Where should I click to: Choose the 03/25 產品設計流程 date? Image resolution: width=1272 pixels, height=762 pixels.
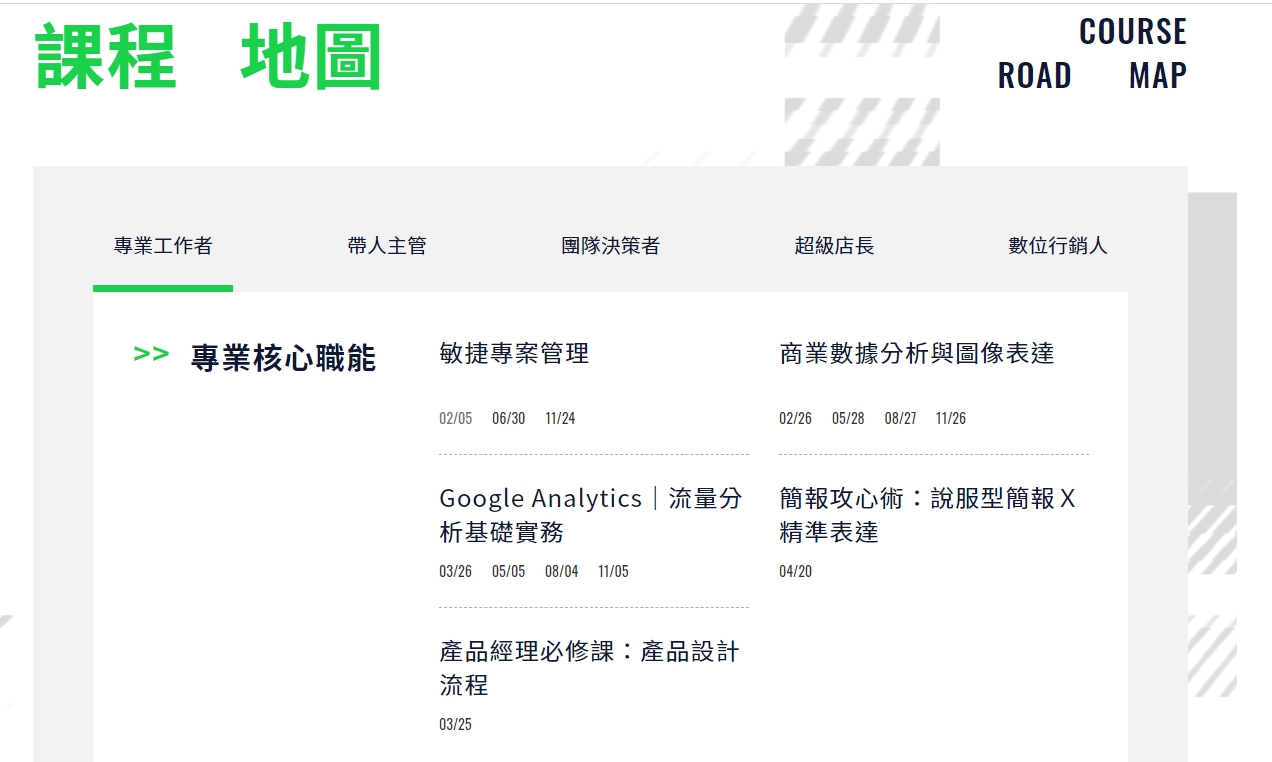coord(455,724)
